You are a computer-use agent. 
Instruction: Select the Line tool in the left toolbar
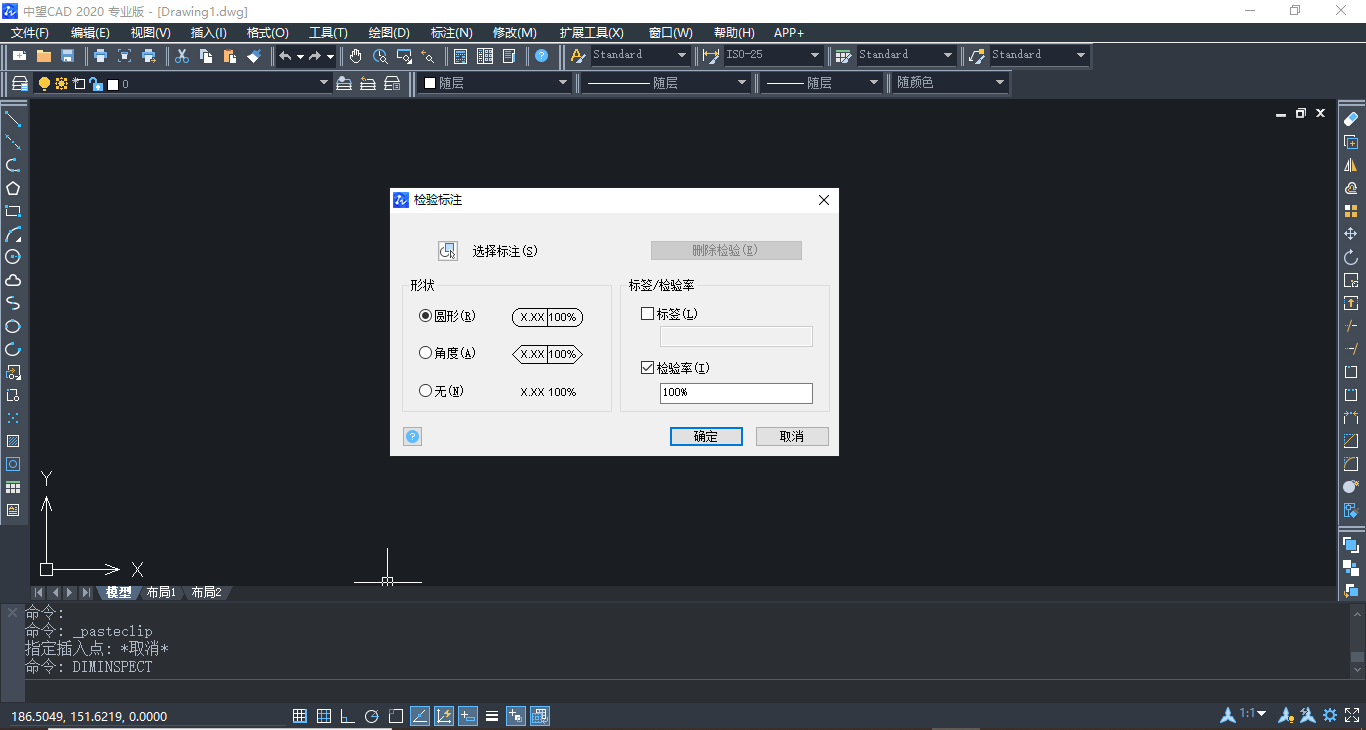click(x=14, y=120)
